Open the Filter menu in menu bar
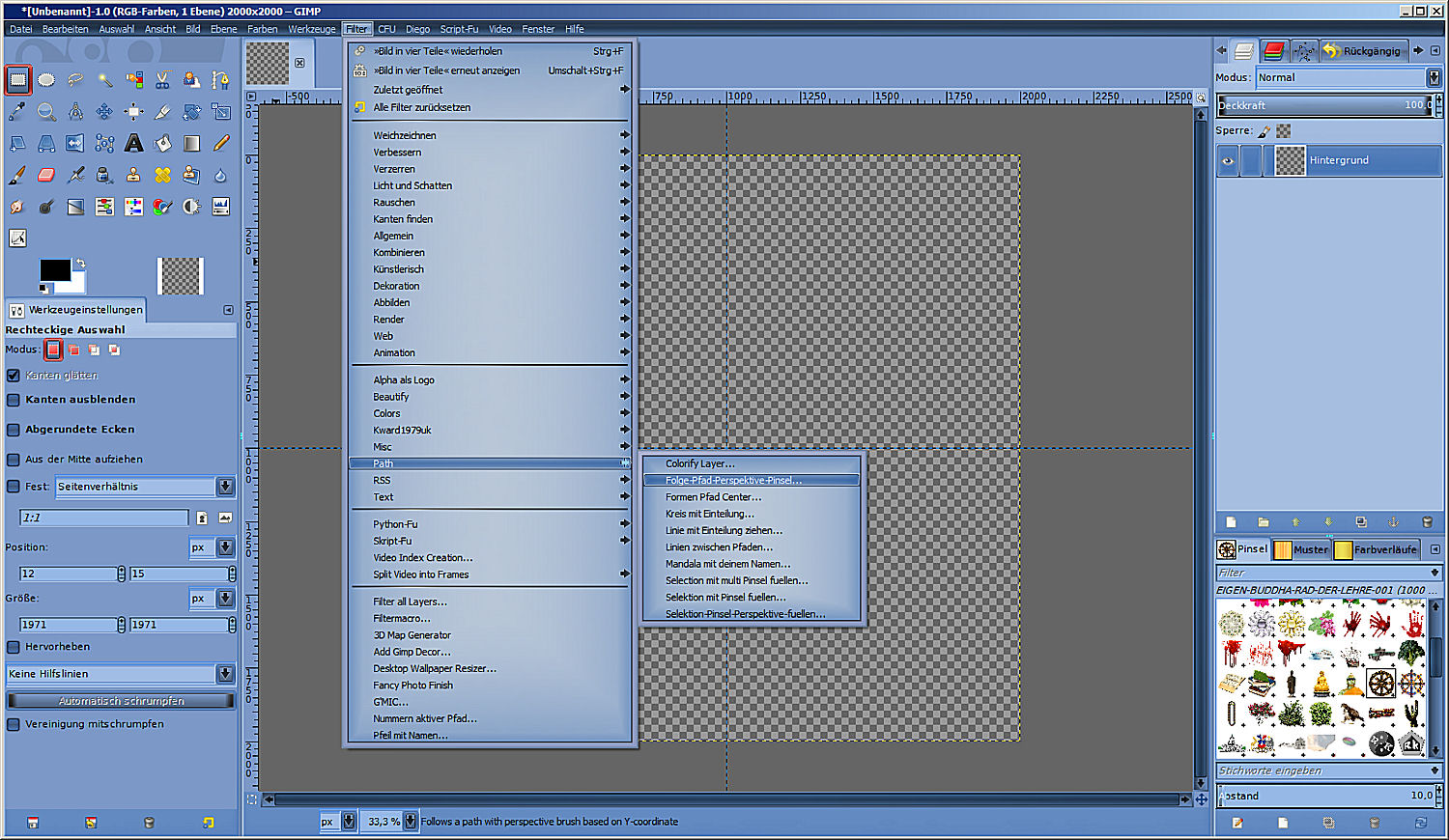Image resolution: width=1449 pixels, height=840 pixels. click(356, 29)
